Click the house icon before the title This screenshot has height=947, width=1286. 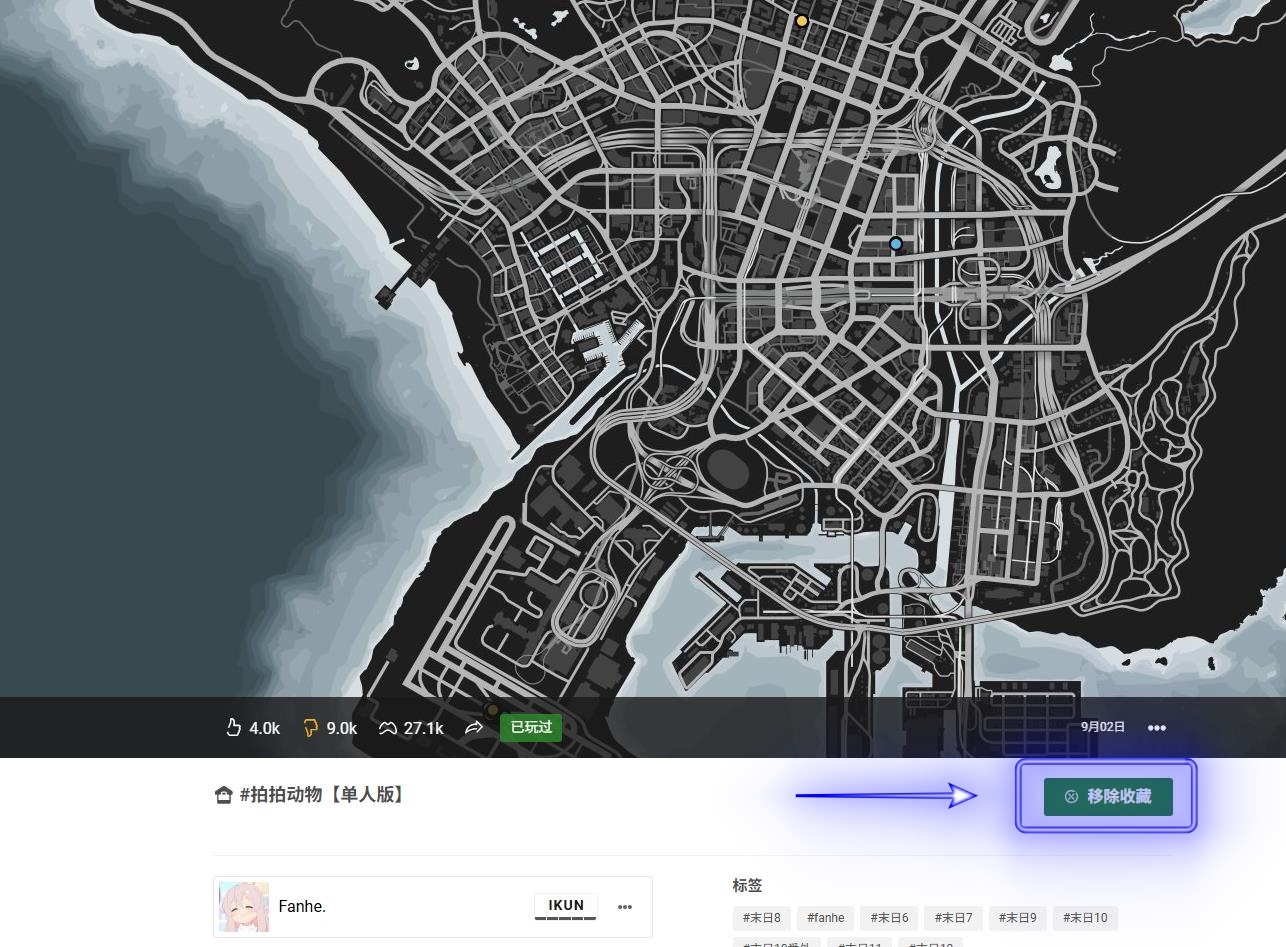224,796
